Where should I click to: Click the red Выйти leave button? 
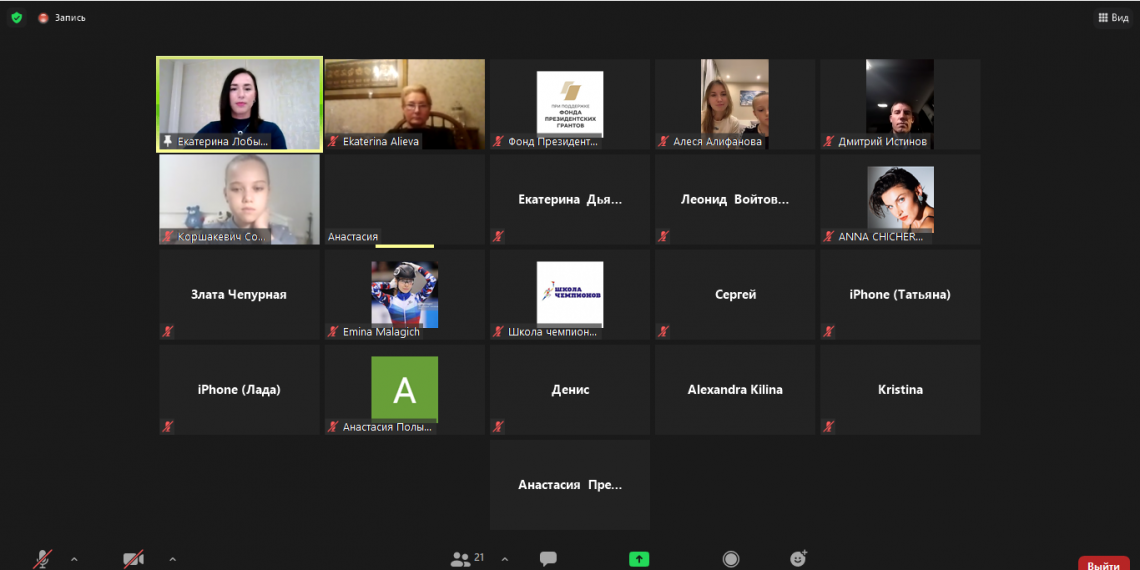pyautogui.click(x=1103, y=565)
